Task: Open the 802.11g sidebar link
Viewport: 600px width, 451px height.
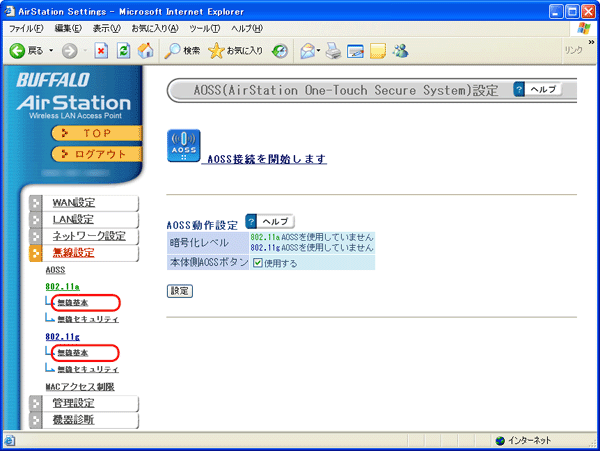Action: (x=62, y=337)
